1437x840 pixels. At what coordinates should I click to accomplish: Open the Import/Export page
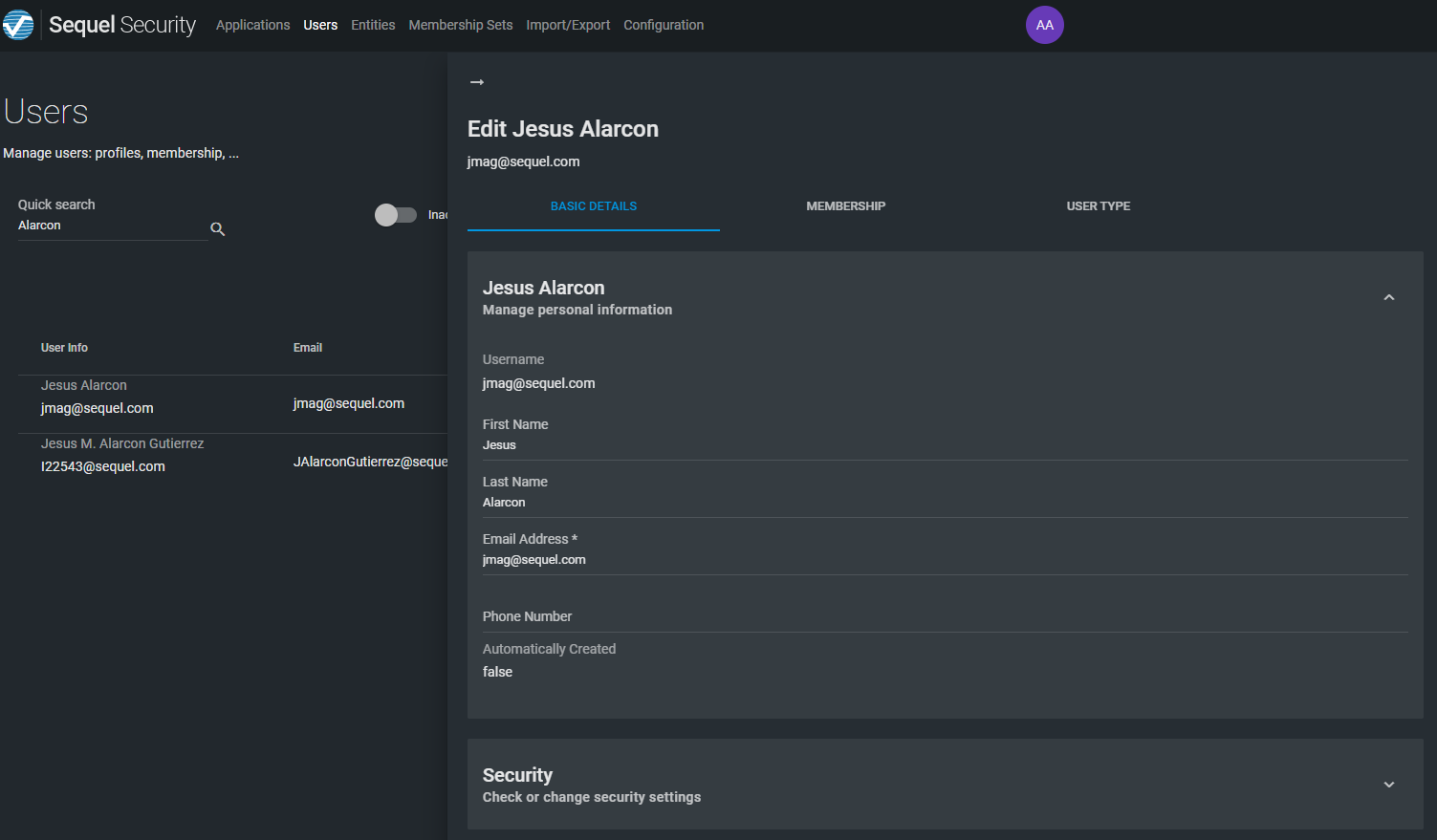click(x=568, y=25)
